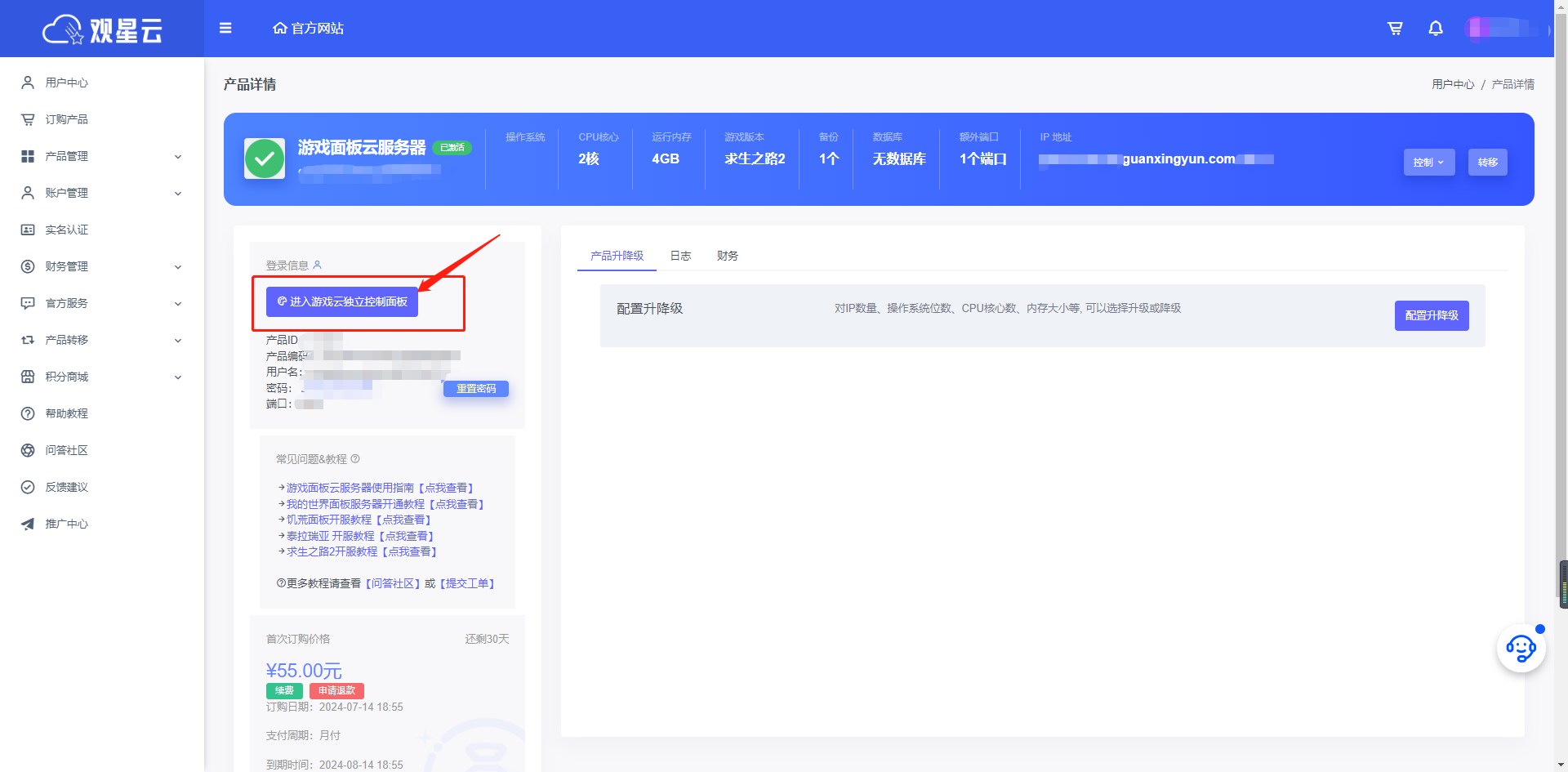The height and width of the screenshot is (772, 1568).
Task: Click the 用户中心 person icon in sidebar
Action: click(28, 83)
